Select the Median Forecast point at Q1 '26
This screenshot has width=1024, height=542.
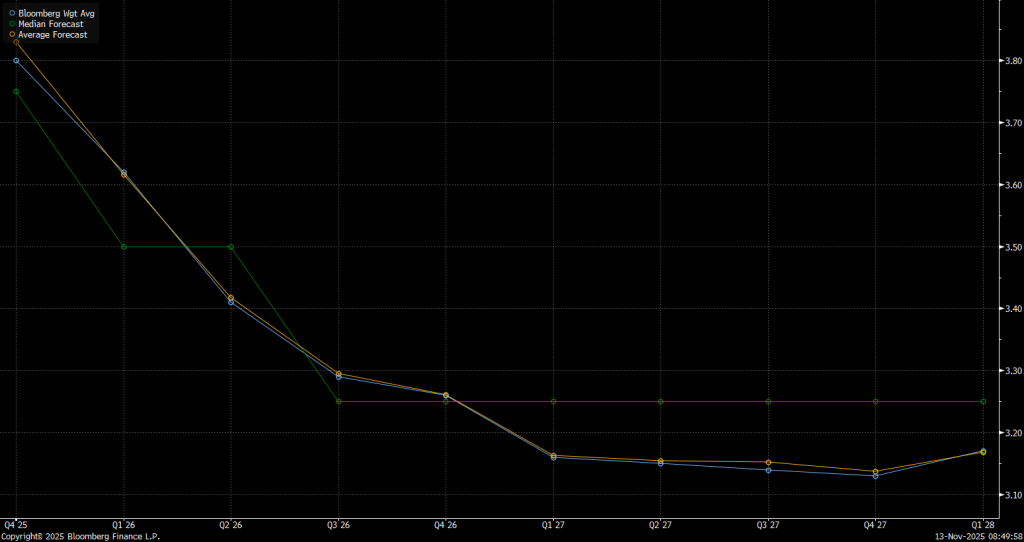click(x=124, y=246)
